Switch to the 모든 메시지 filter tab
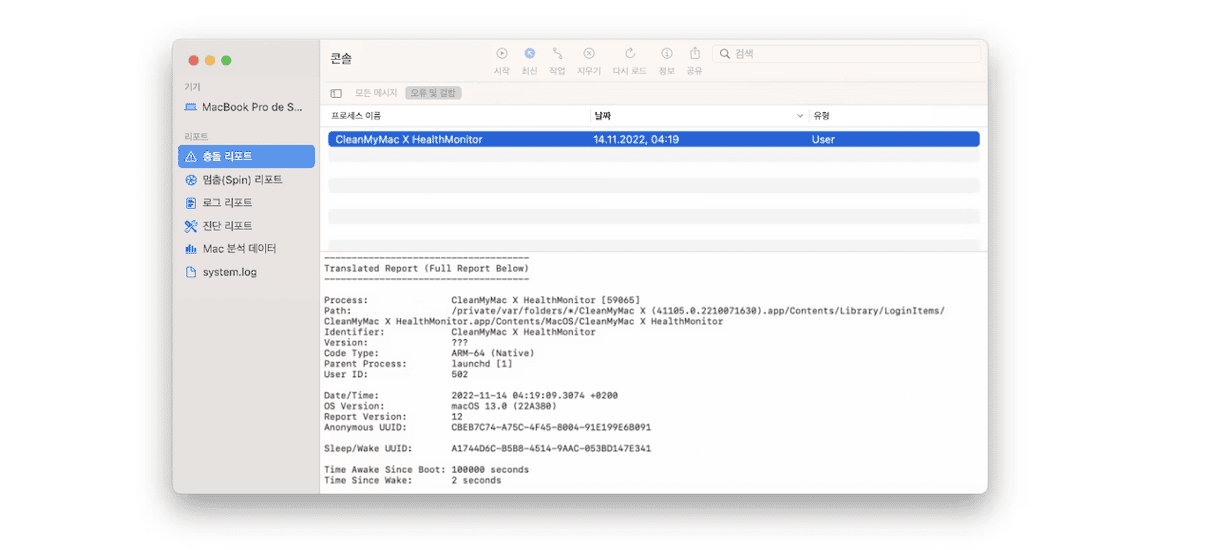This screenshot has height=550, width=1216. pyautogui.click(x=376, y=93)
